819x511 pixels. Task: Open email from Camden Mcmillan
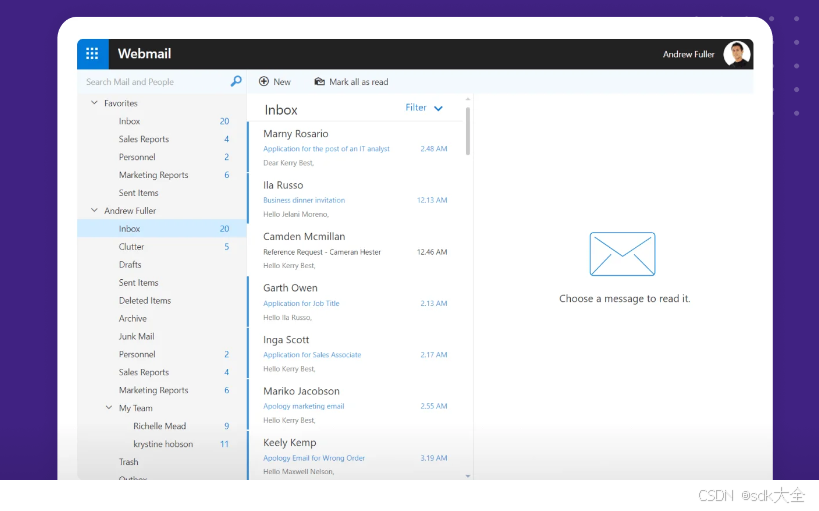pos(355,250)
